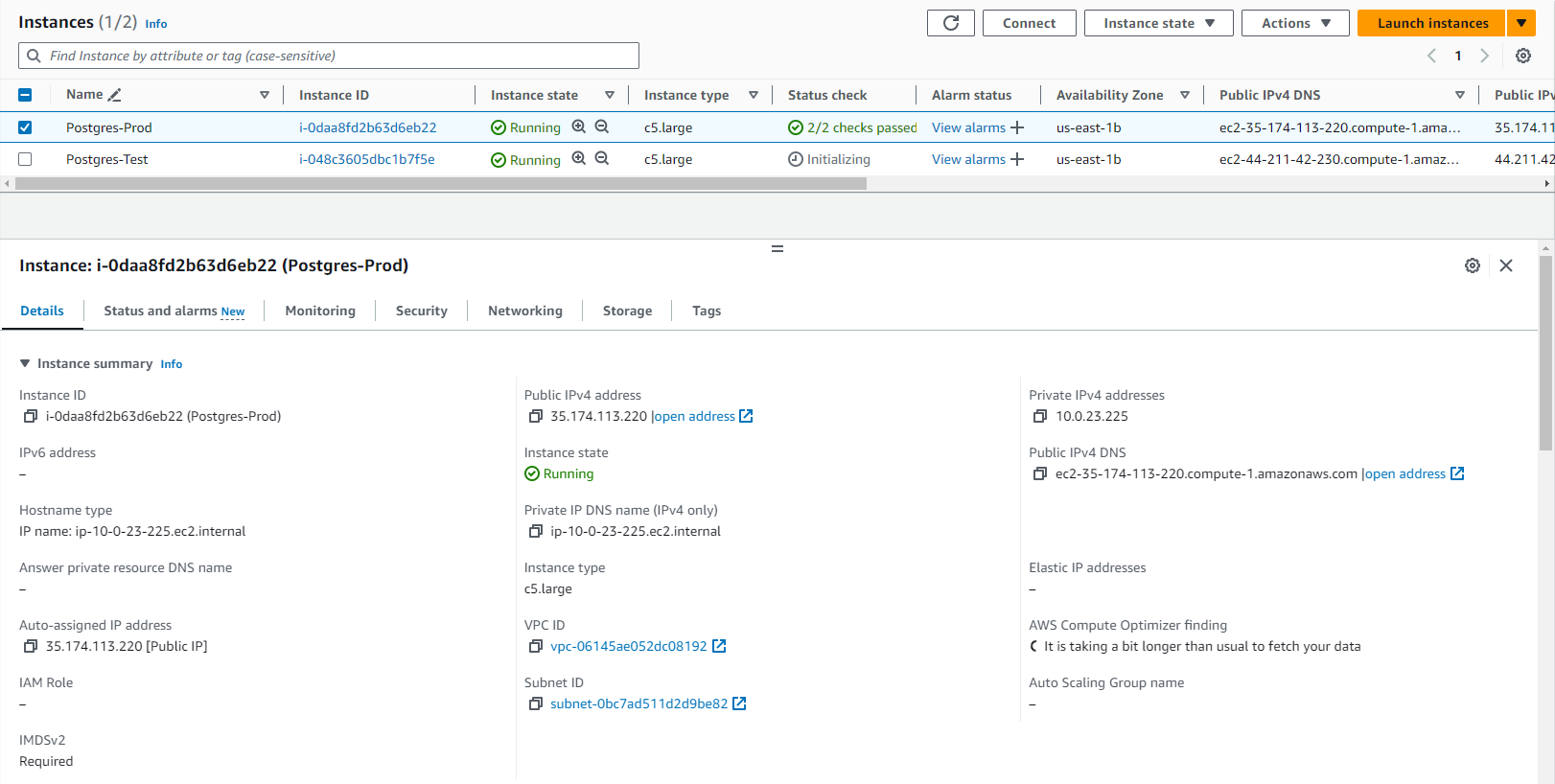The height and width of the screenshot is (784, 1555).
Task: Open the Instance state dropdown button
Action: 1159,23
